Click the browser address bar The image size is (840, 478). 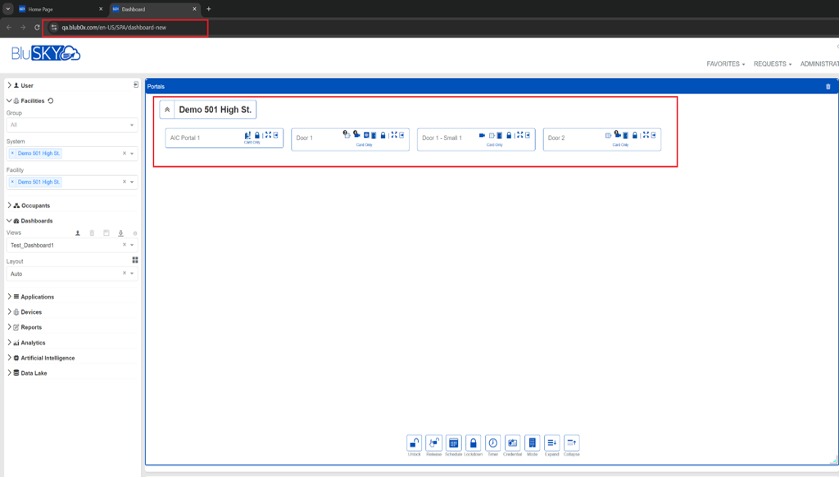(125, 27)
